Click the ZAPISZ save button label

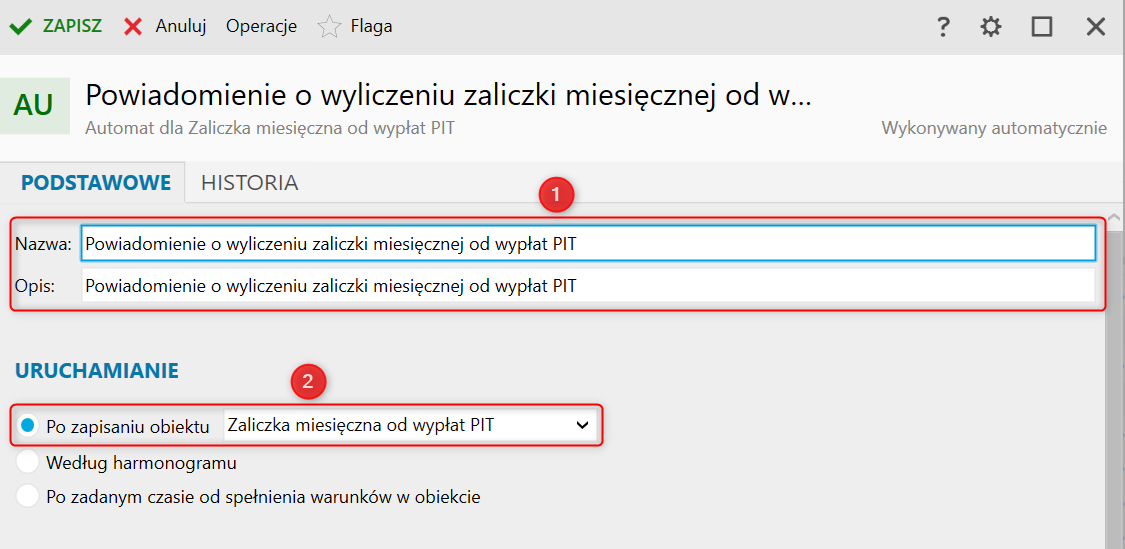pyautogui.click(x=72, y=27)
